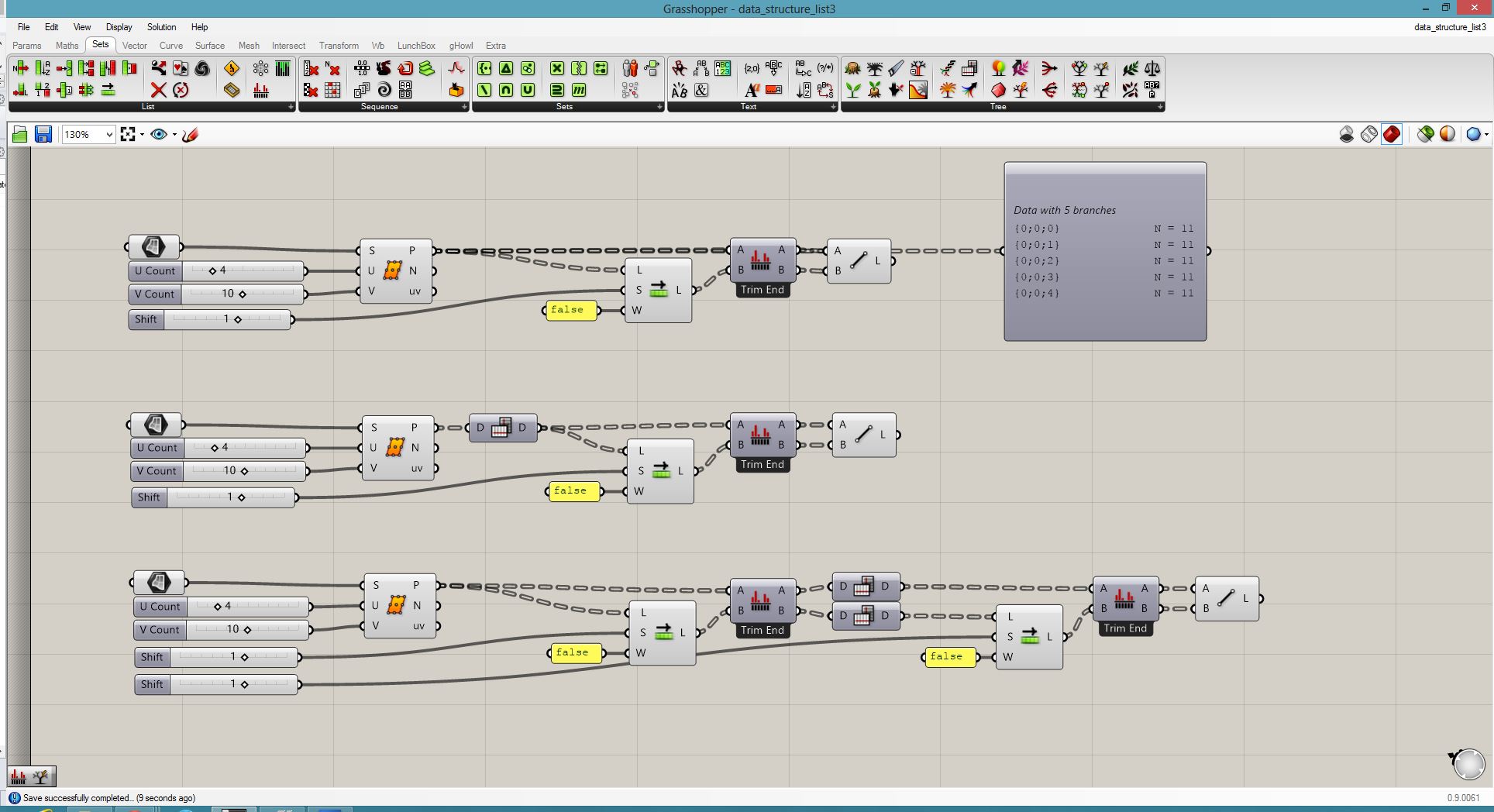
Task: Toggle the don't draw preview geometry button
Action: [x=1347, y=135]
